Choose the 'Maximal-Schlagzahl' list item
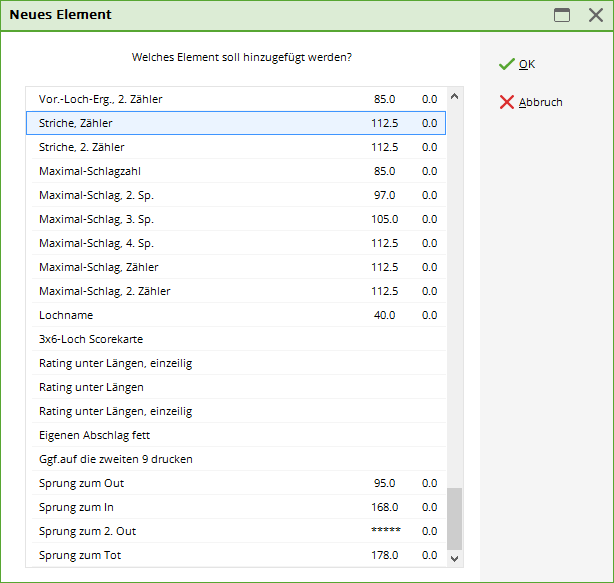 [89, 171]
